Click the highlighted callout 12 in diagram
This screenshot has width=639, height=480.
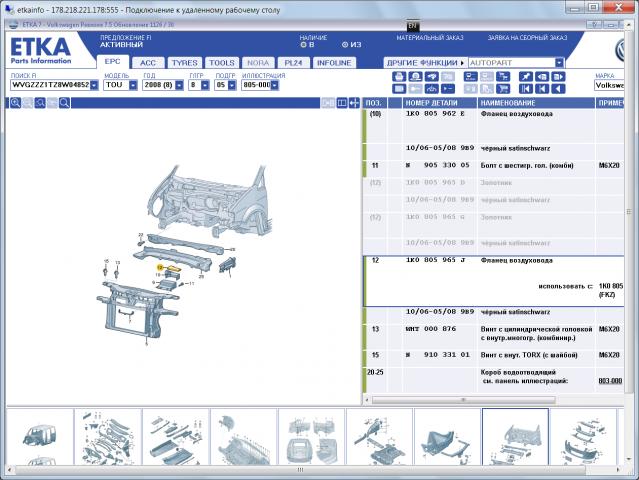click(x=160, y=267)
